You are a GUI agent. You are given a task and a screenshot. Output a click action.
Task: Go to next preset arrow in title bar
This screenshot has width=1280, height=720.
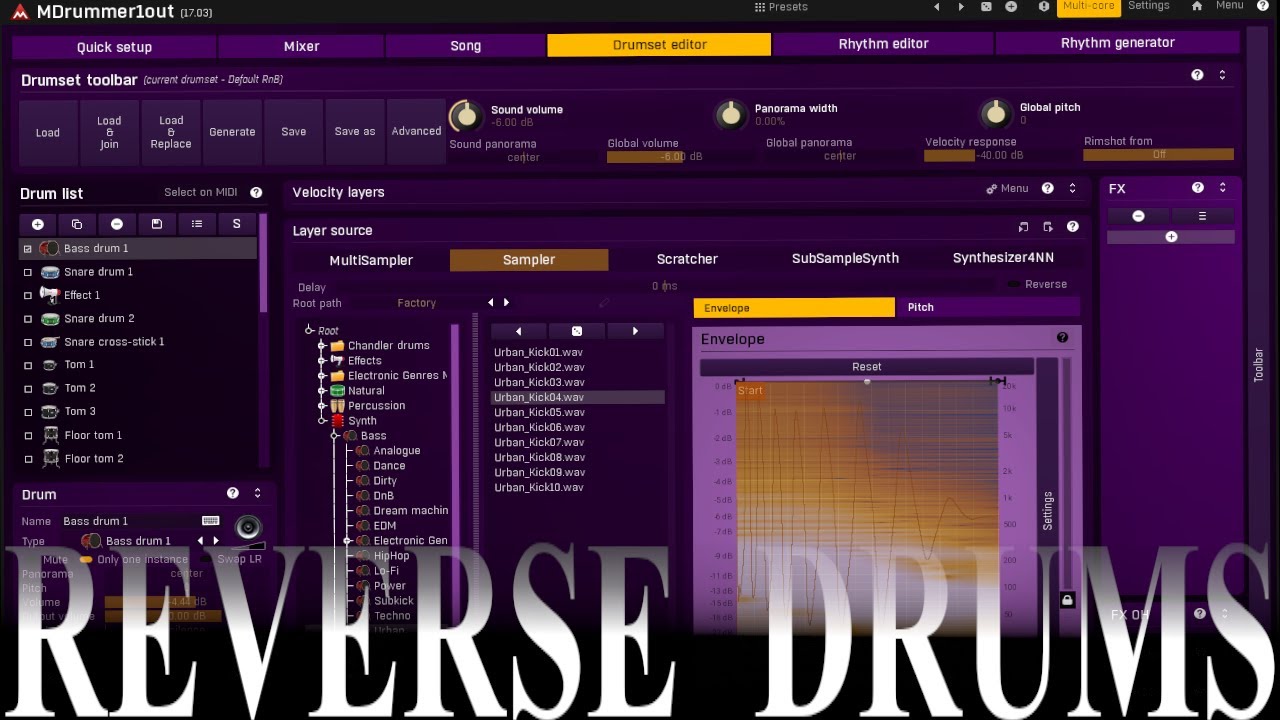[x=961, y=7]
